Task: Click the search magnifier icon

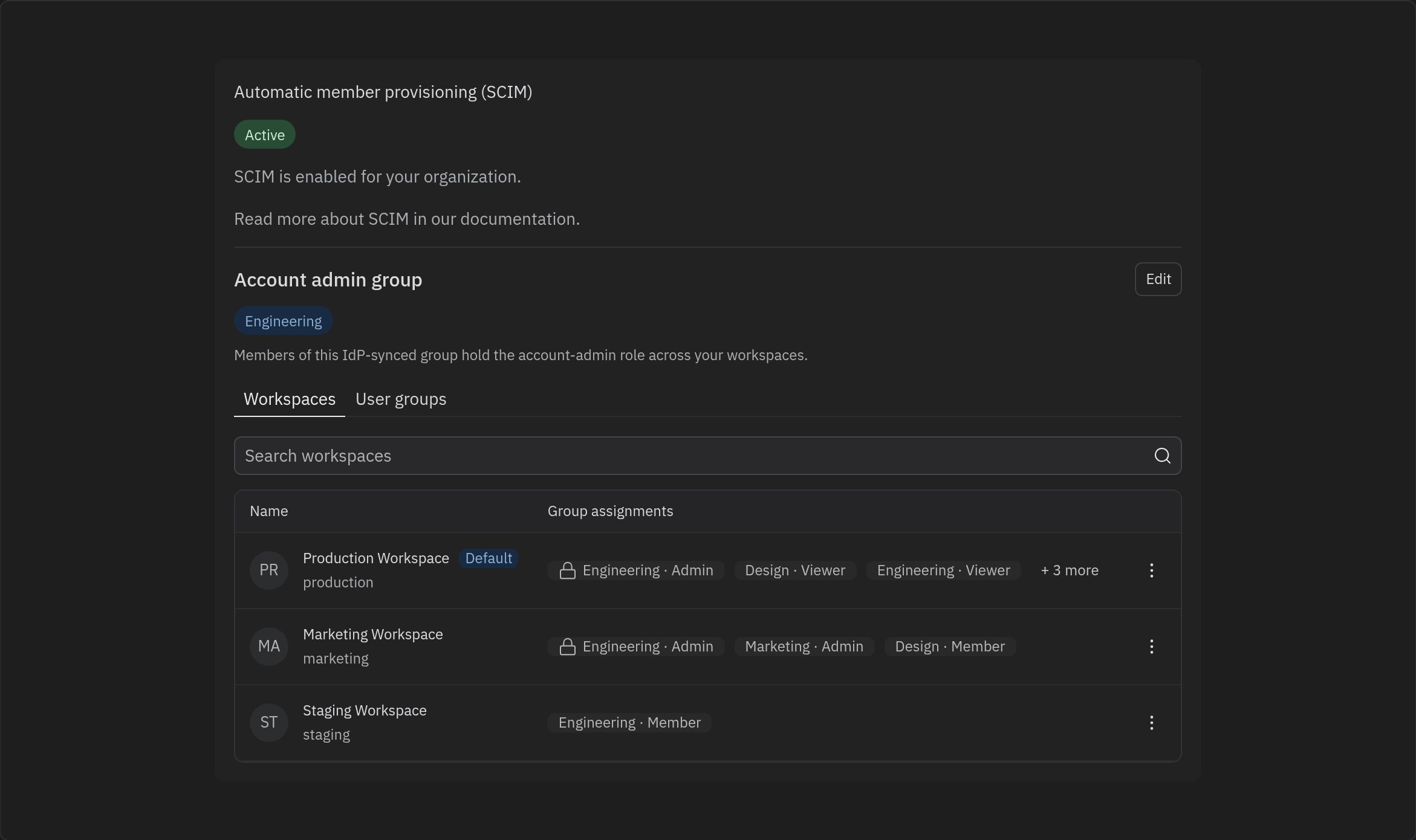Action: pos(1162,456)
